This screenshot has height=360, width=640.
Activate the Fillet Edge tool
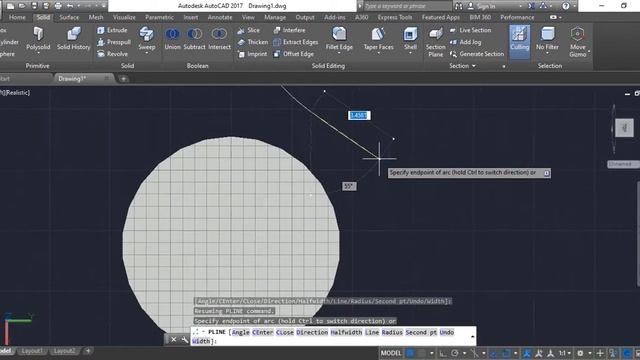pos(339,39)
